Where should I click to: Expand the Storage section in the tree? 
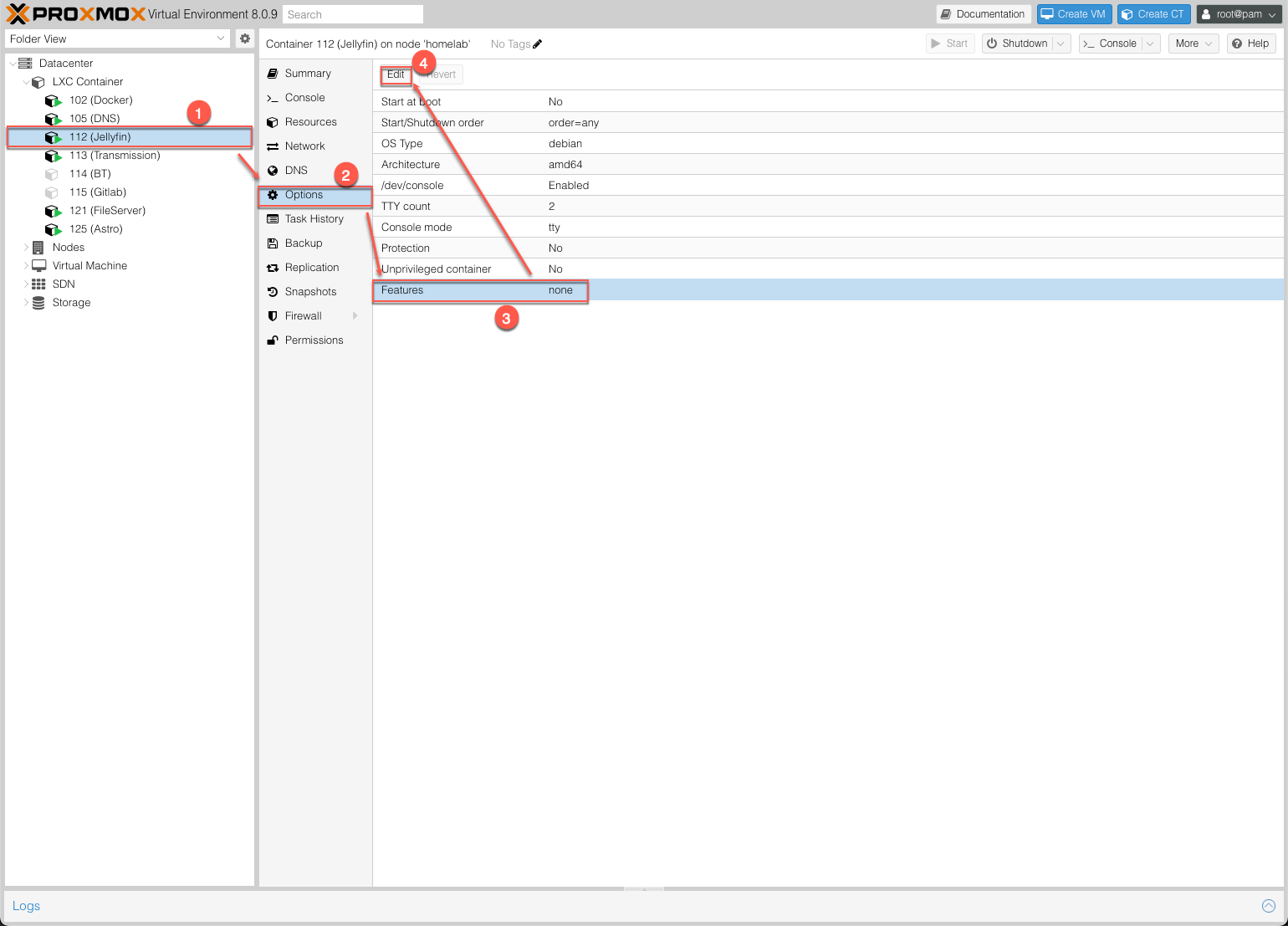point(25,302)
